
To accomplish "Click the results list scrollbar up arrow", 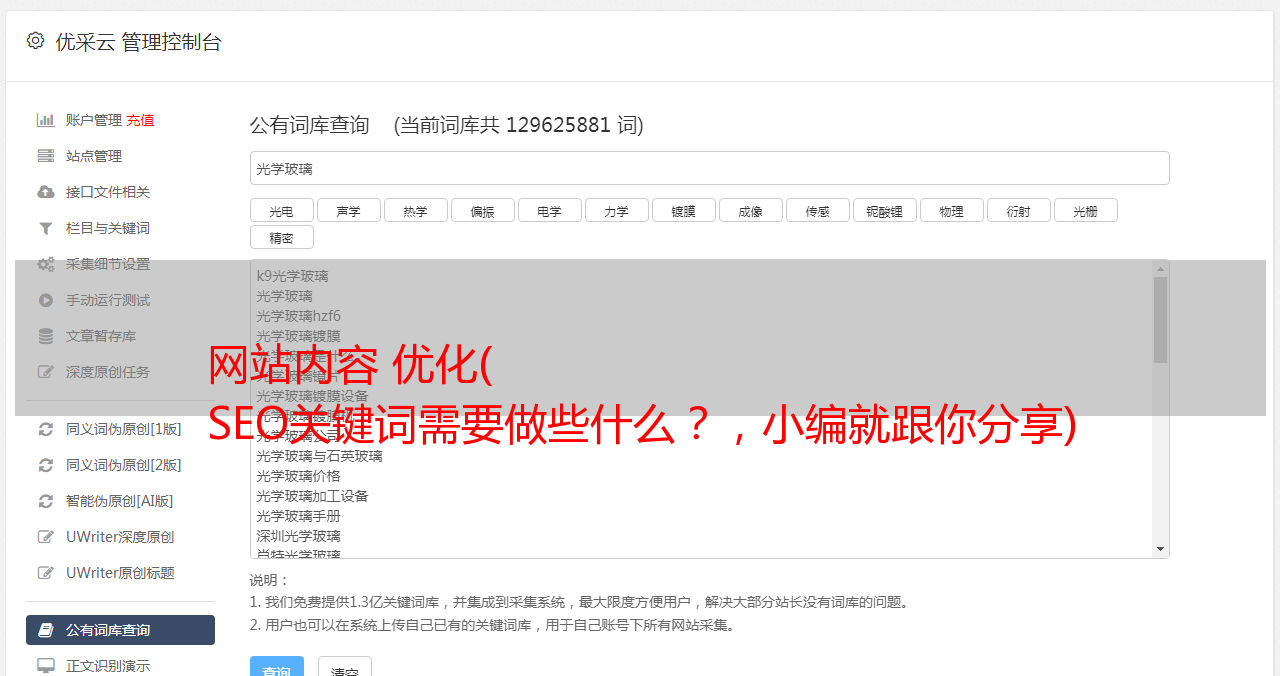I will (1160, 269).
